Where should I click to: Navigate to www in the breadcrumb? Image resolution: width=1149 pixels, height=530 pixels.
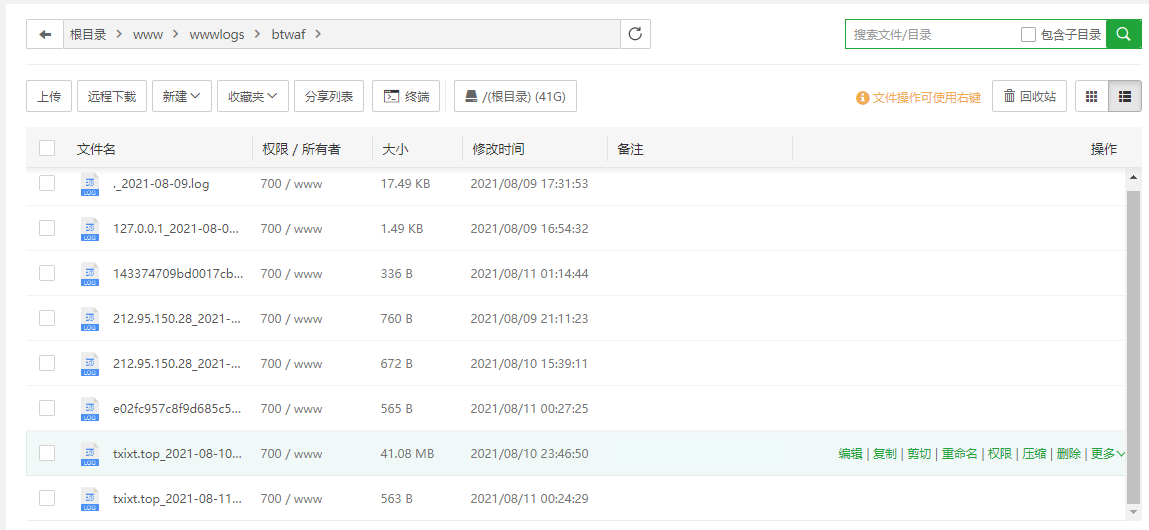pyautogui.click(x=147, y=34)
